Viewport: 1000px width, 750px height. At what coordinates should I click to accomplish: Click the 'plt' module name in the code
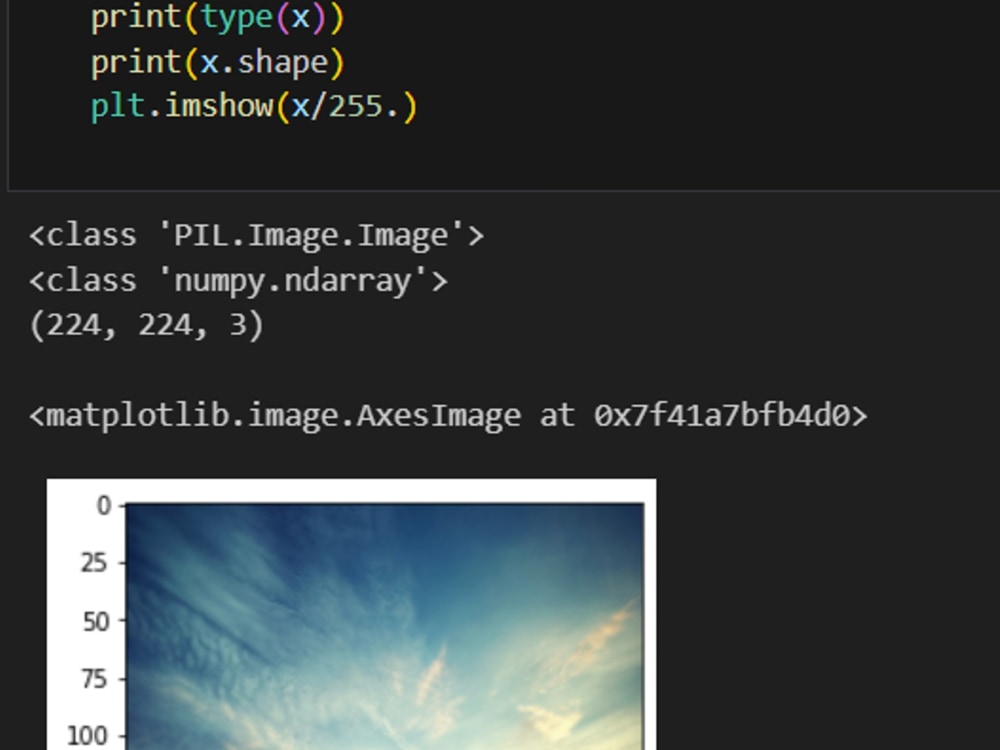tap(118, 106)
